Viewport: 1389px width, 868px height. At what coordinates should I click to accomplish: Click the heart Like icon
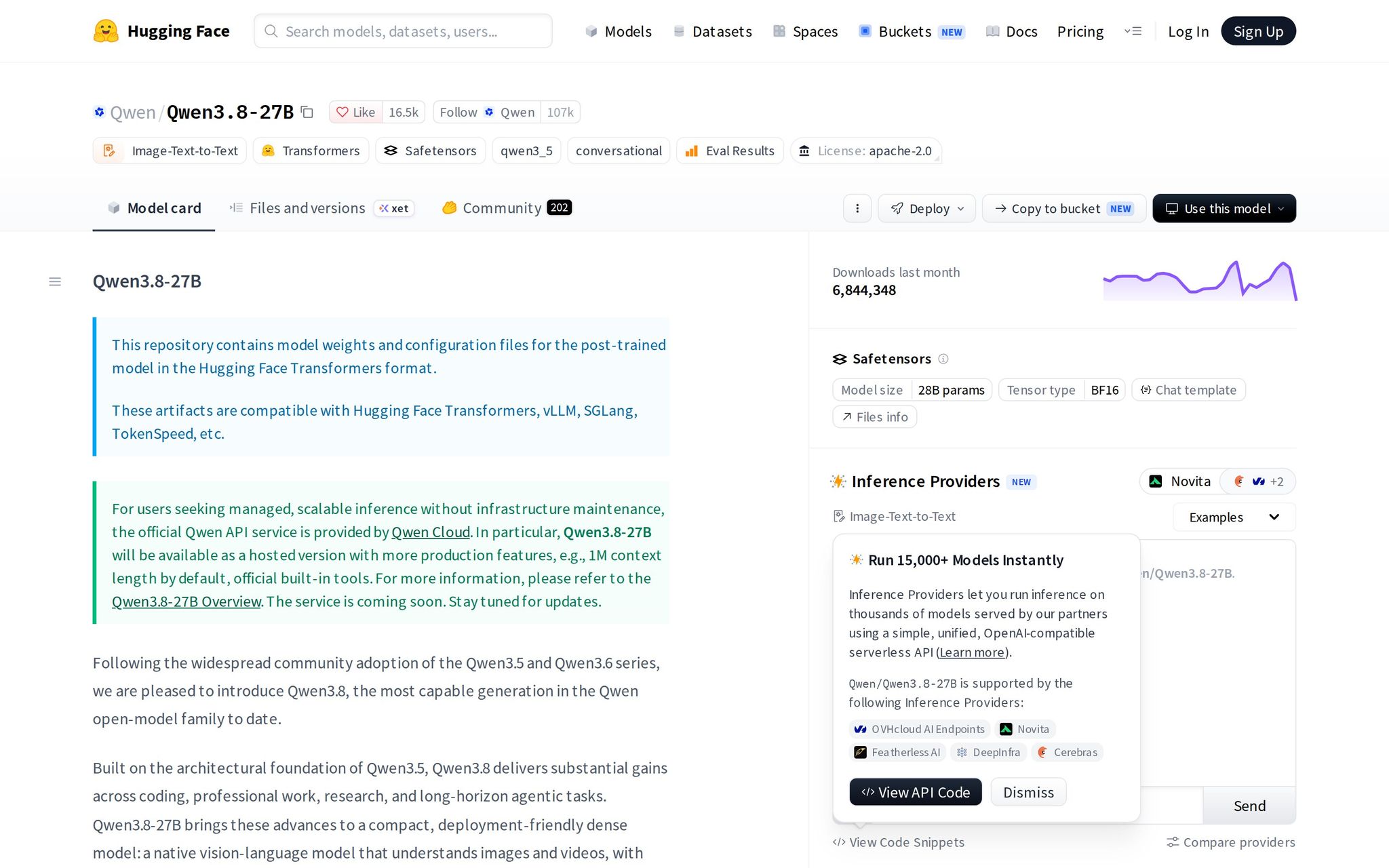pyautogui.click(x=343, y=113)
